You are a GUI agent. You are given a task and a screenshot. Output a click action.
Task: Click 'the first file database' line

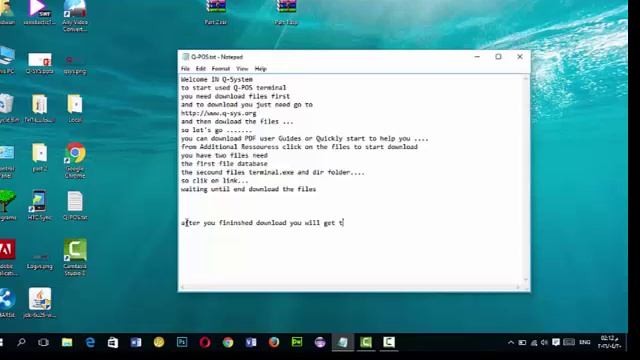224,164
